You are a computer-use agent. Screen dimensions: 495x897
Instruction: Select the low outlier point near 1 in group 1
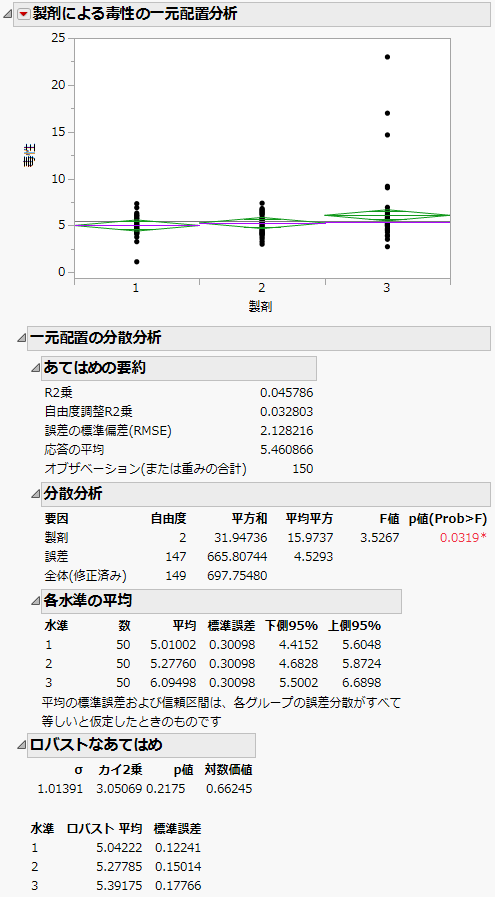tap(136, 261)
